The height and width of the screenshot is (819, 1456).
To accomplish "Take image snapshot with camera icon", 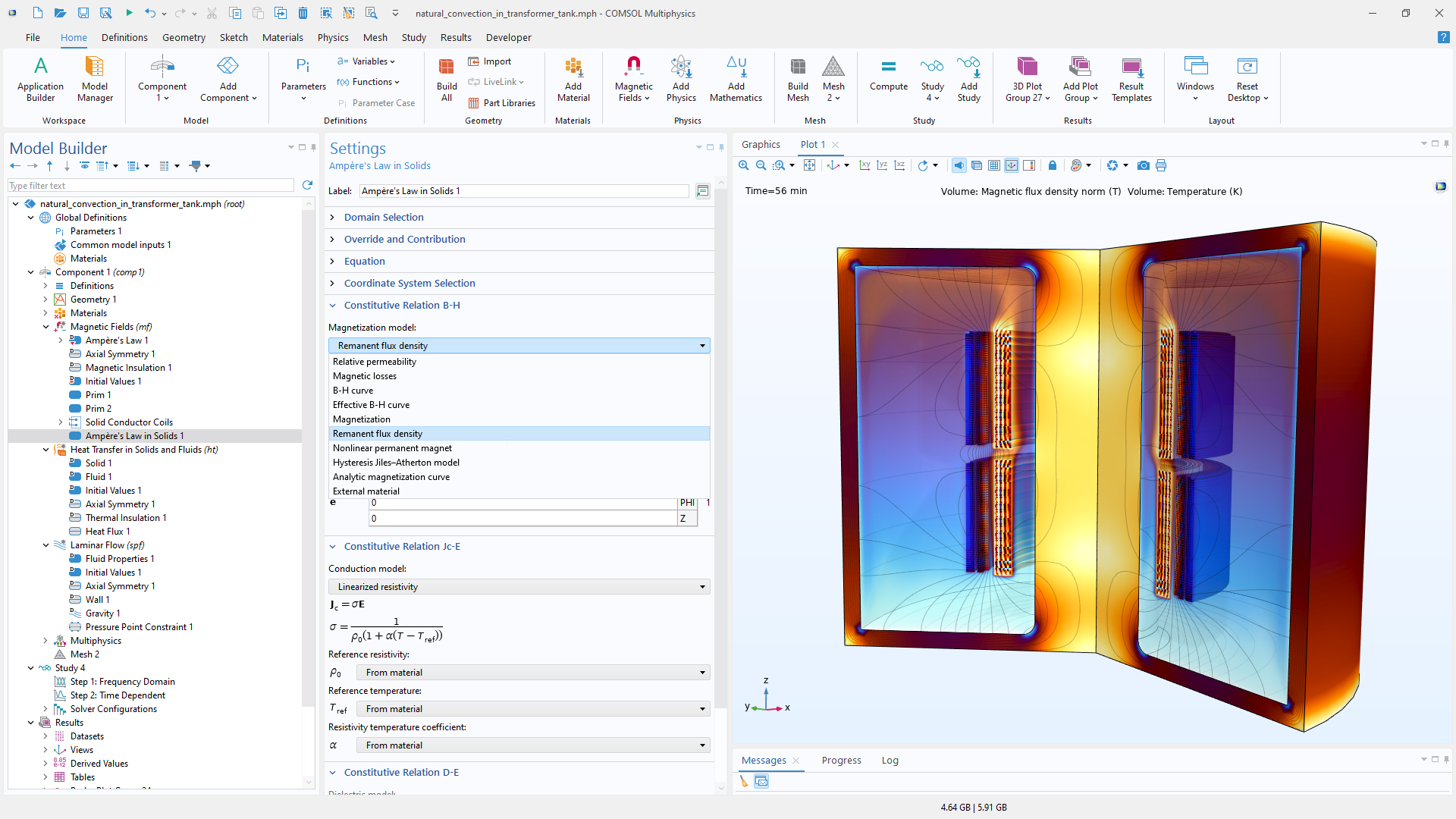I will 1143,165.
